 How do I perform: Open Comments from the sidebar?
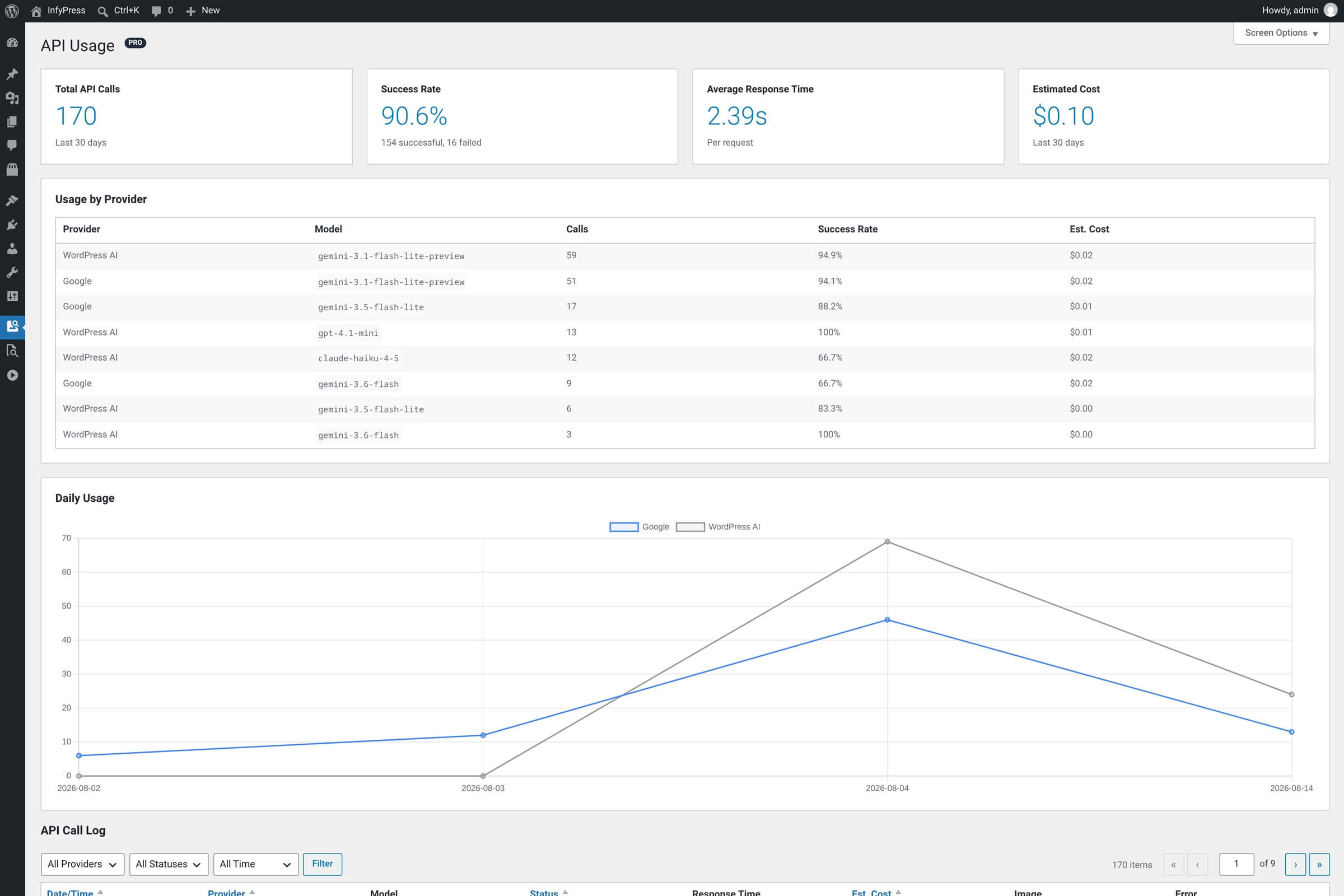[x=12, y=145]
